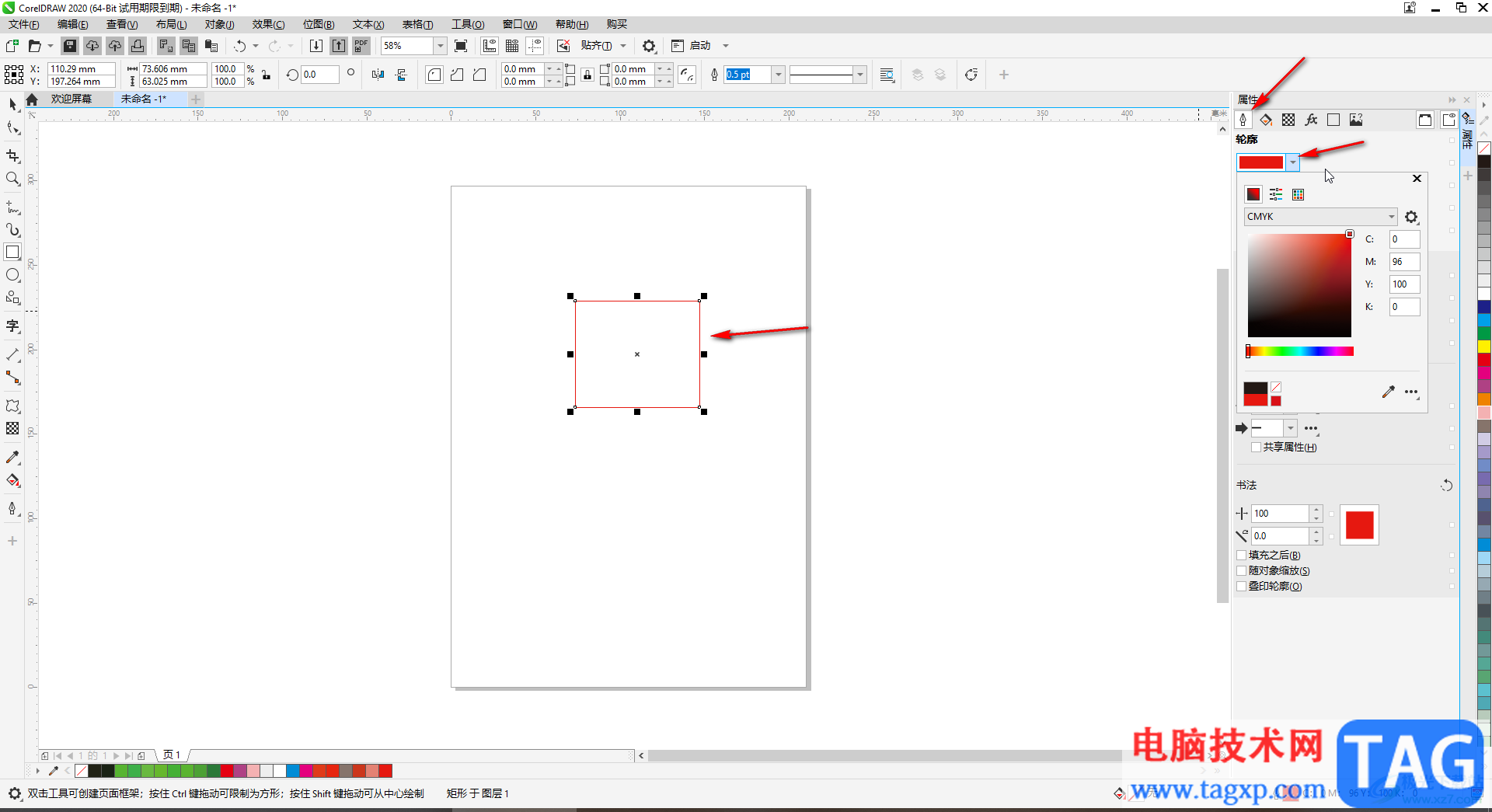Toggle corner radius edit-together lock
Viewport: 1492px width, 812px height.
[587, 75]
